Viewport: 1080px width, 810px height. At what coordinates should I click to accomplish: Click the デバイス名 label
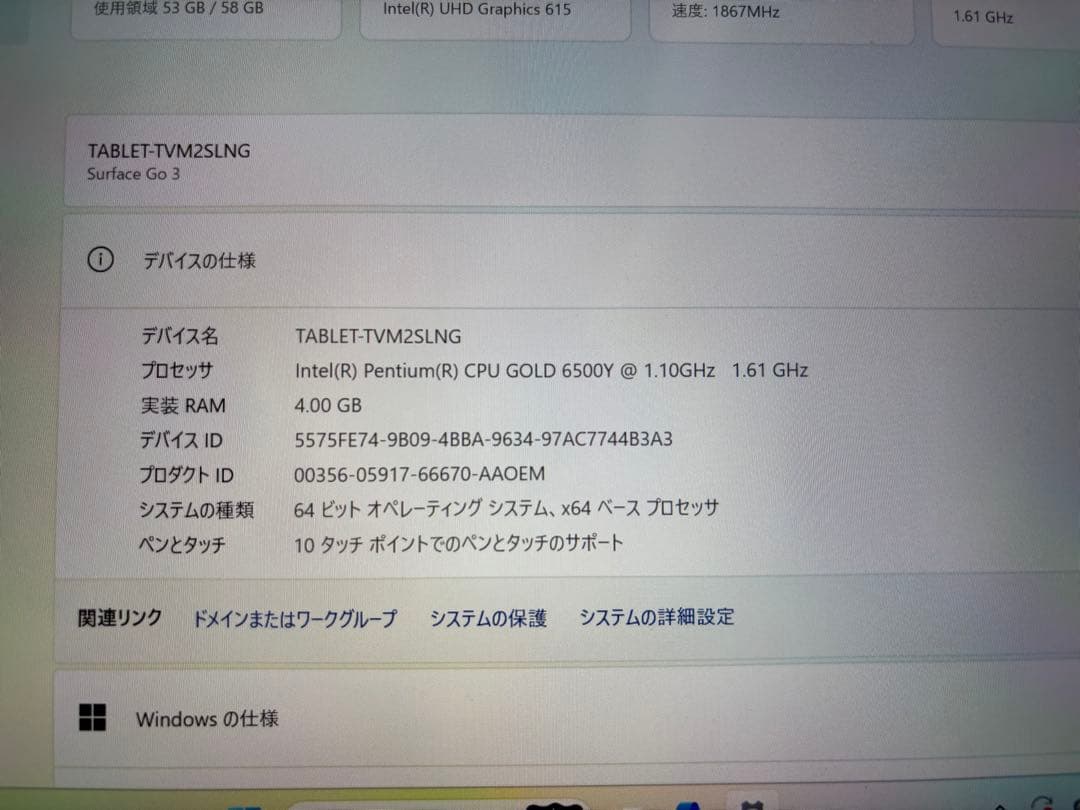pos(180,336)
